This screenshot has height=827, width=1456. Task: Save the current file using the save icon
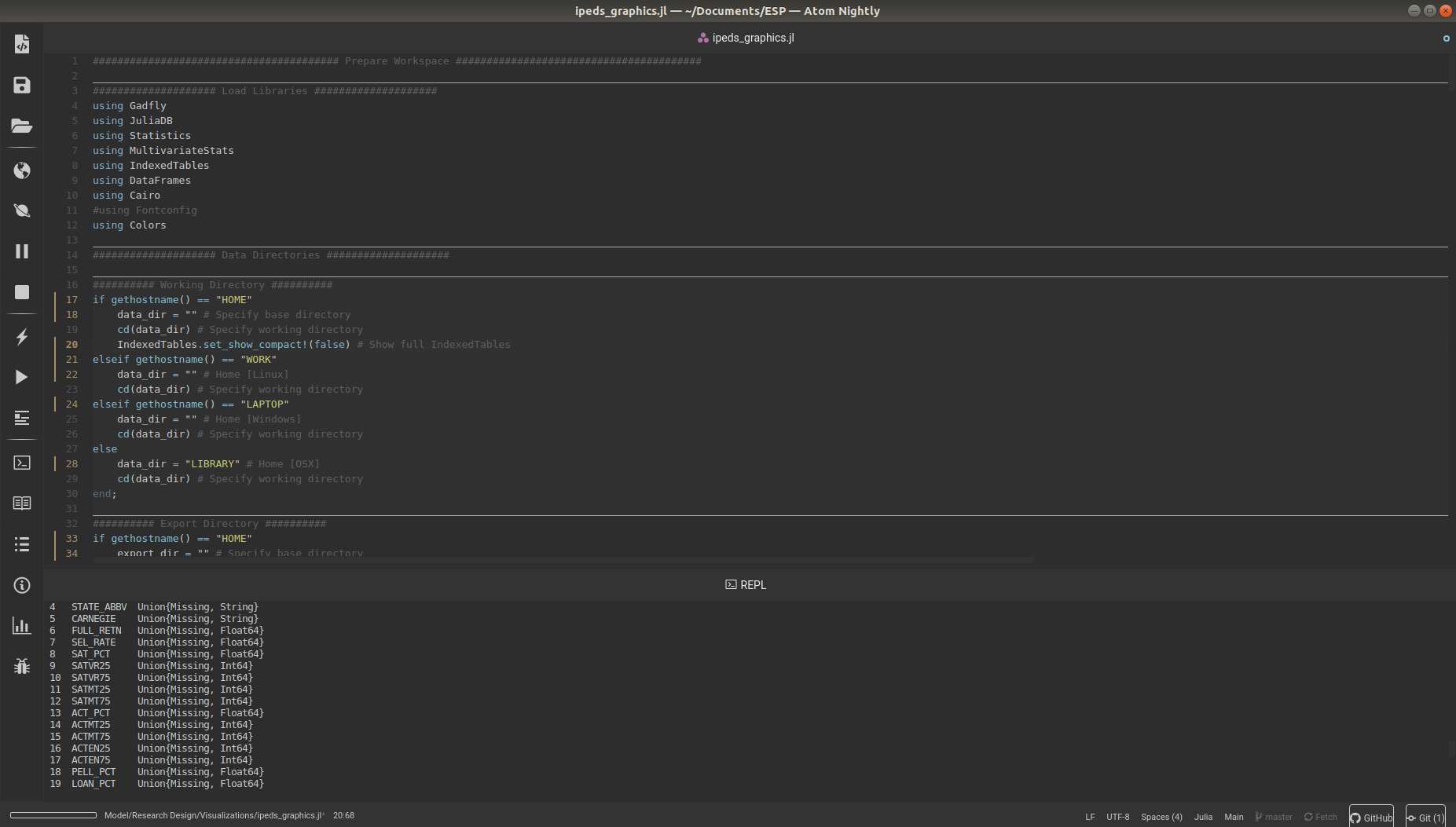[x=21, y=85]
